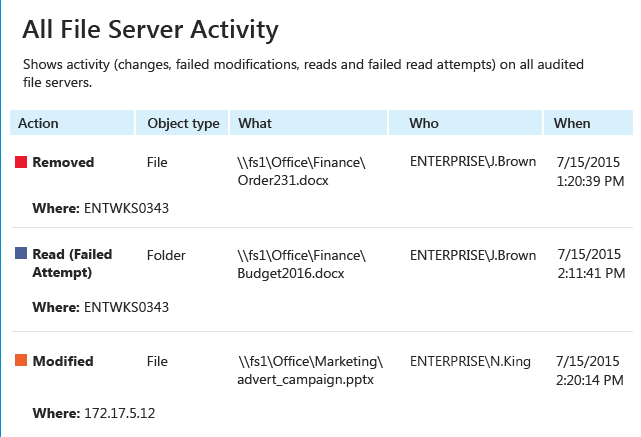Sort by the Object type column header
This screenshot has height=437, width=641.
182,123
